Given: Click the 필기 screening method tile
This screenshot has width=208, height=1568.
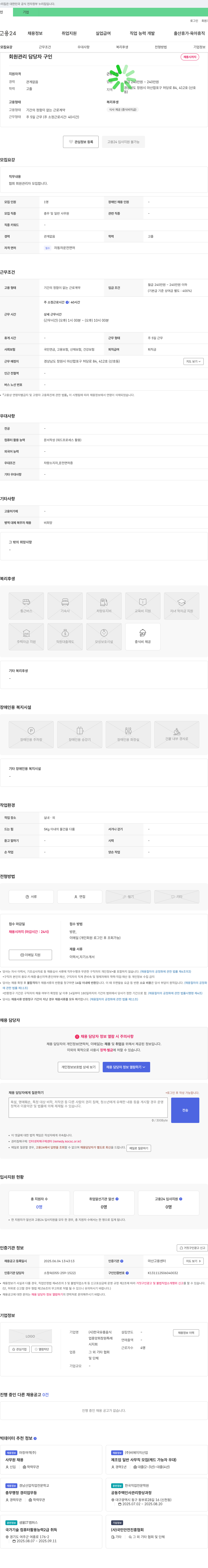Looking at the screenshot, I should coord(128,897).
